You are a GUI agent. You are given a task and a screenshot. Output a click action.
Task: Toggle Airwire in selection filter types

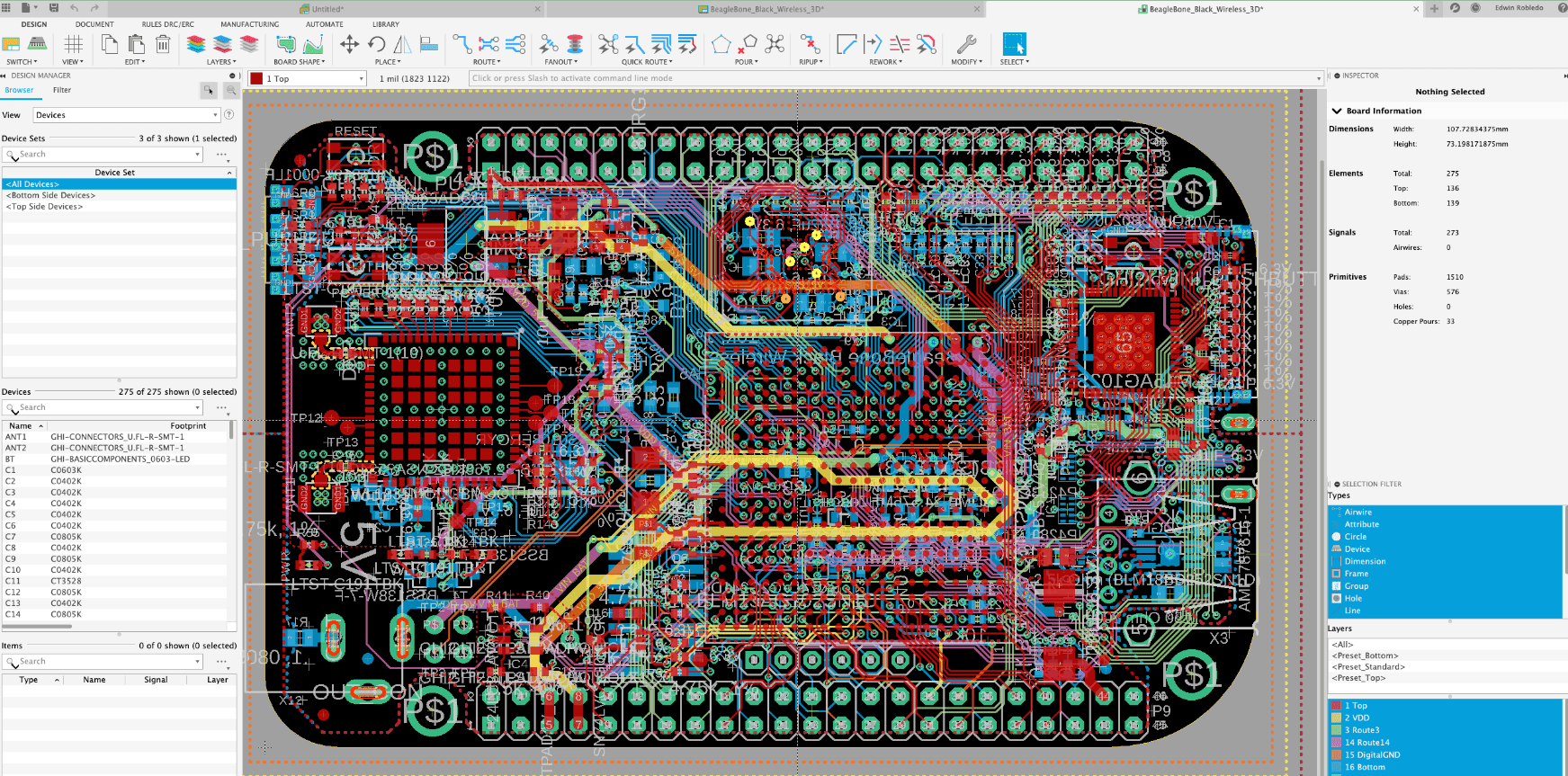tap(1357, 513)
